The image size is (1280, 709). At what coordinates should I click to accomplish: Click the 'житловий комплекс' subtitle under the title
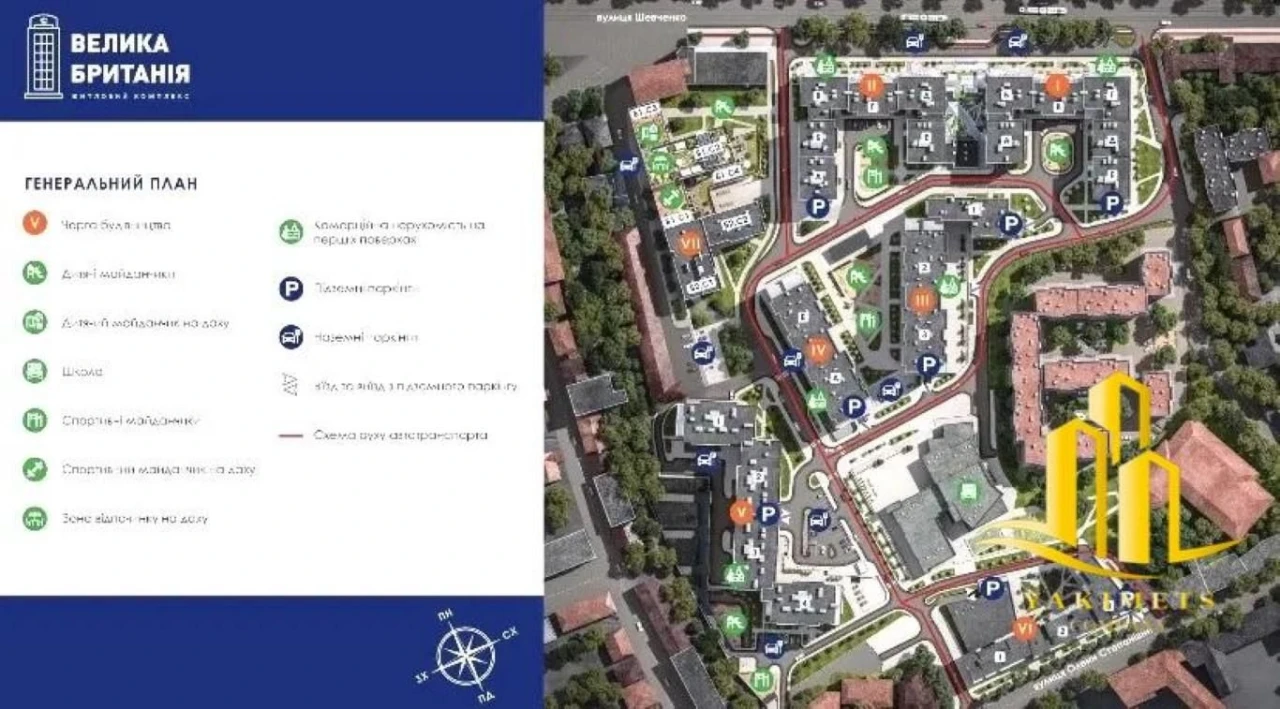click(130, 95)
